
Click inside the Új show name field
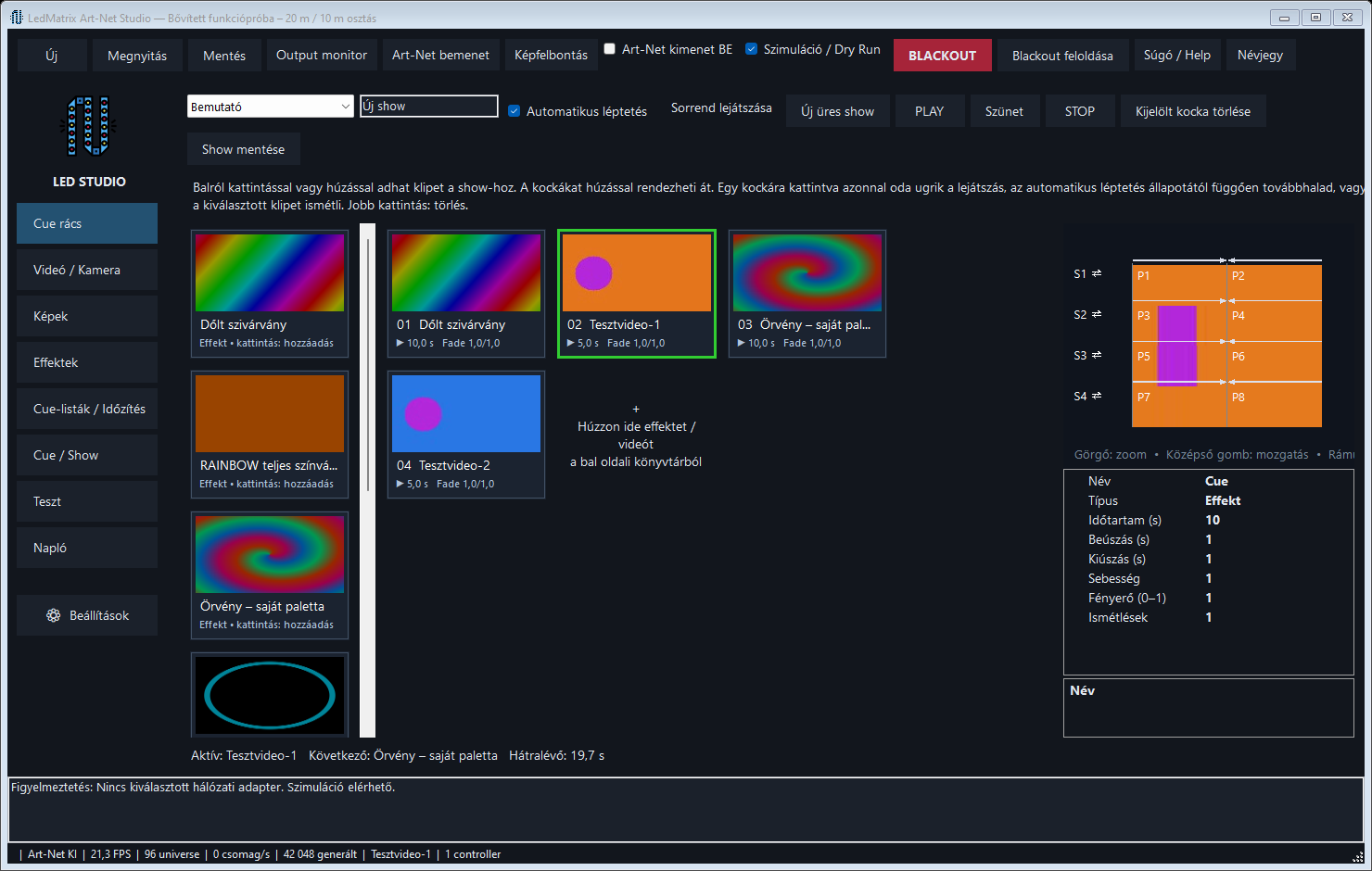pyautogui.click(x=429, y=106)
